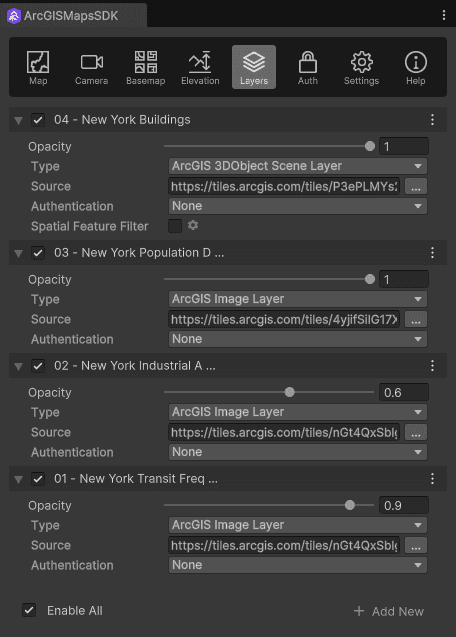This screenshot has width=456, height=637.
Task: Collapse the 01 - New York Transit section
Action: 18,479
